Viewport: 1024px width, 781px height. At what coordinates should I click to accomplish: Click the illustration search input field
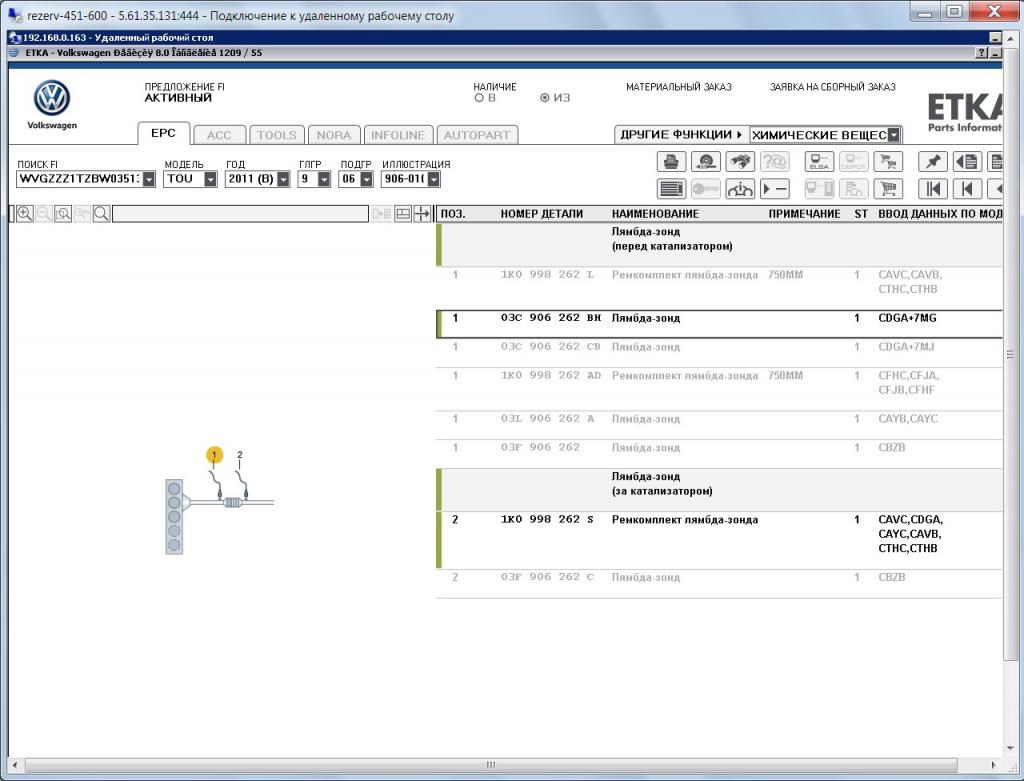240,214
